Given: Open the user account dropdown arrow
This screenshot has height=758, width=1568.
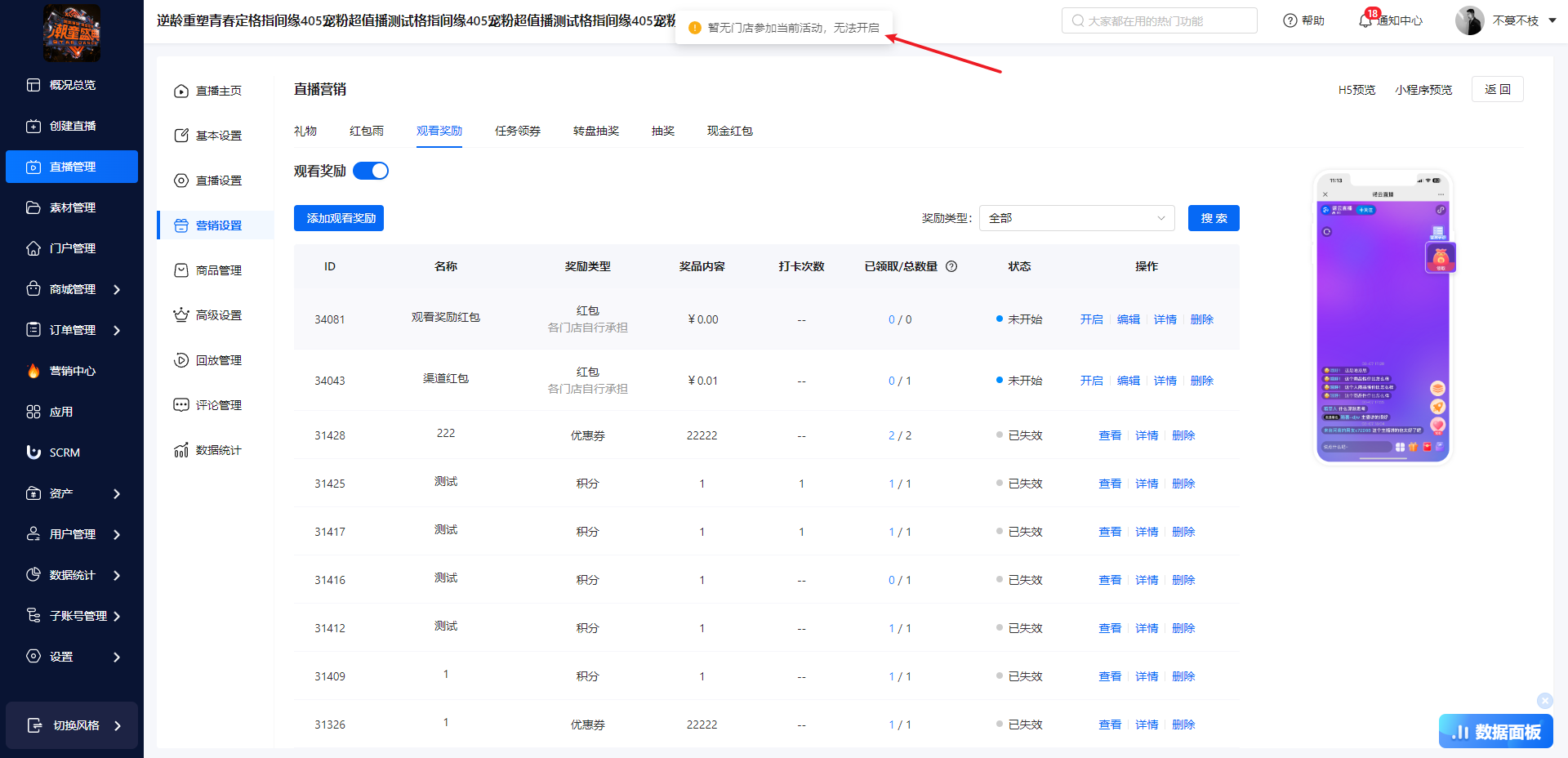Looking at the screenshot, I should coord(1552,20).
